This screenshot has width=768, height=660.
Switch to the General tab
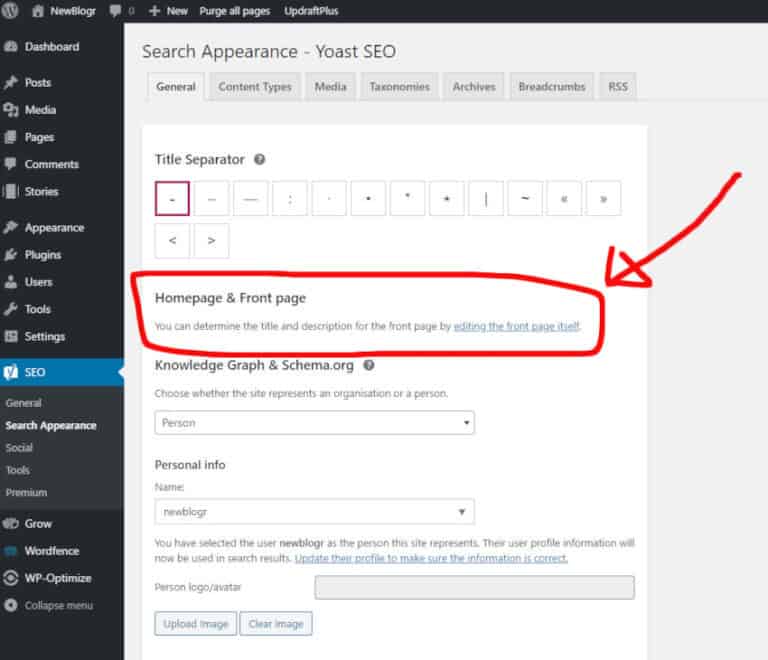coord(176,87)
